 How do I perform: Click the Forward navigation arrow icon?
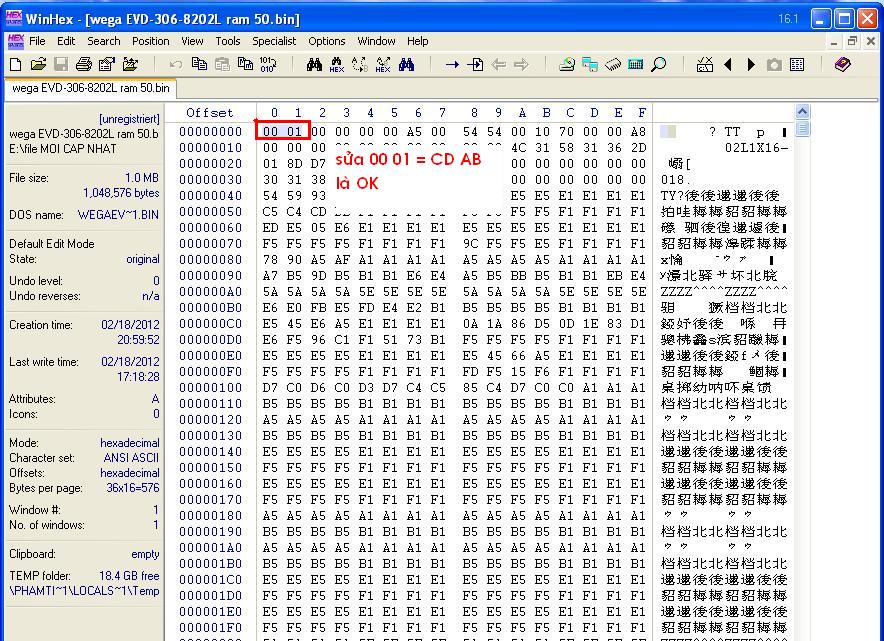[x=521, y=65]
